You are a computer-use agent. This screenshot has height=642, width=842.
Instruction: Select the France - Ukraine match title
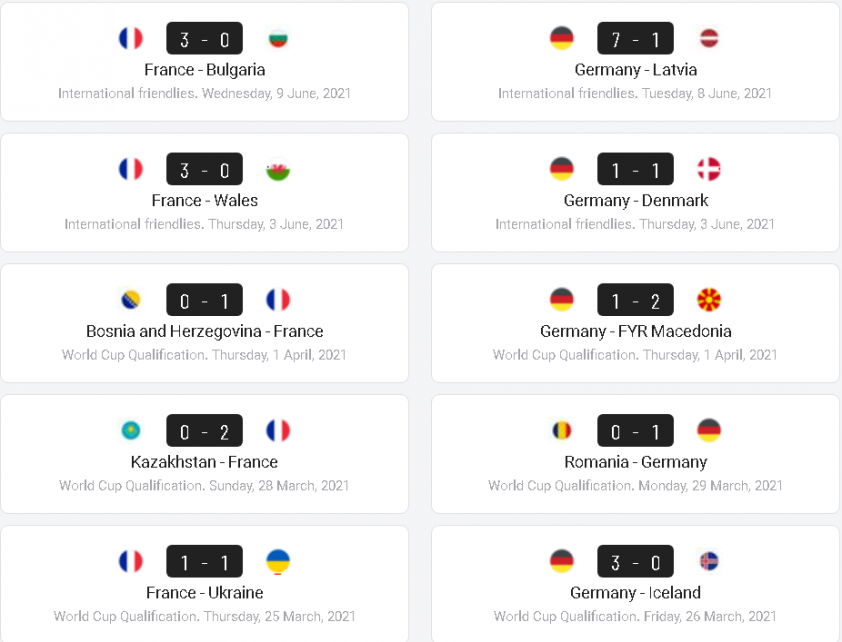pos(204,593)
